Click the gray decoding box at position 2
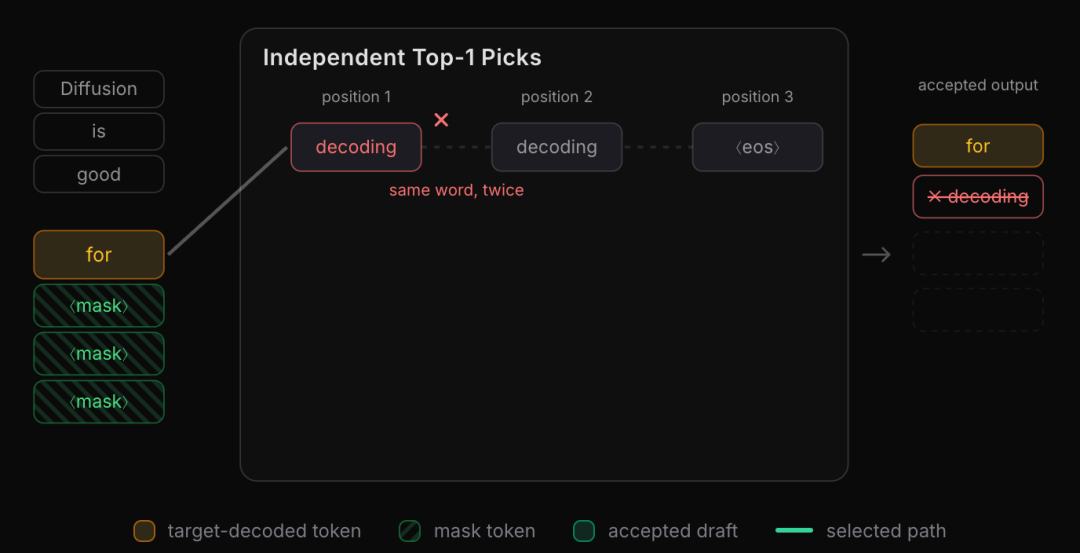Viewport: 1080px width, 553px height. coord(557,147)
